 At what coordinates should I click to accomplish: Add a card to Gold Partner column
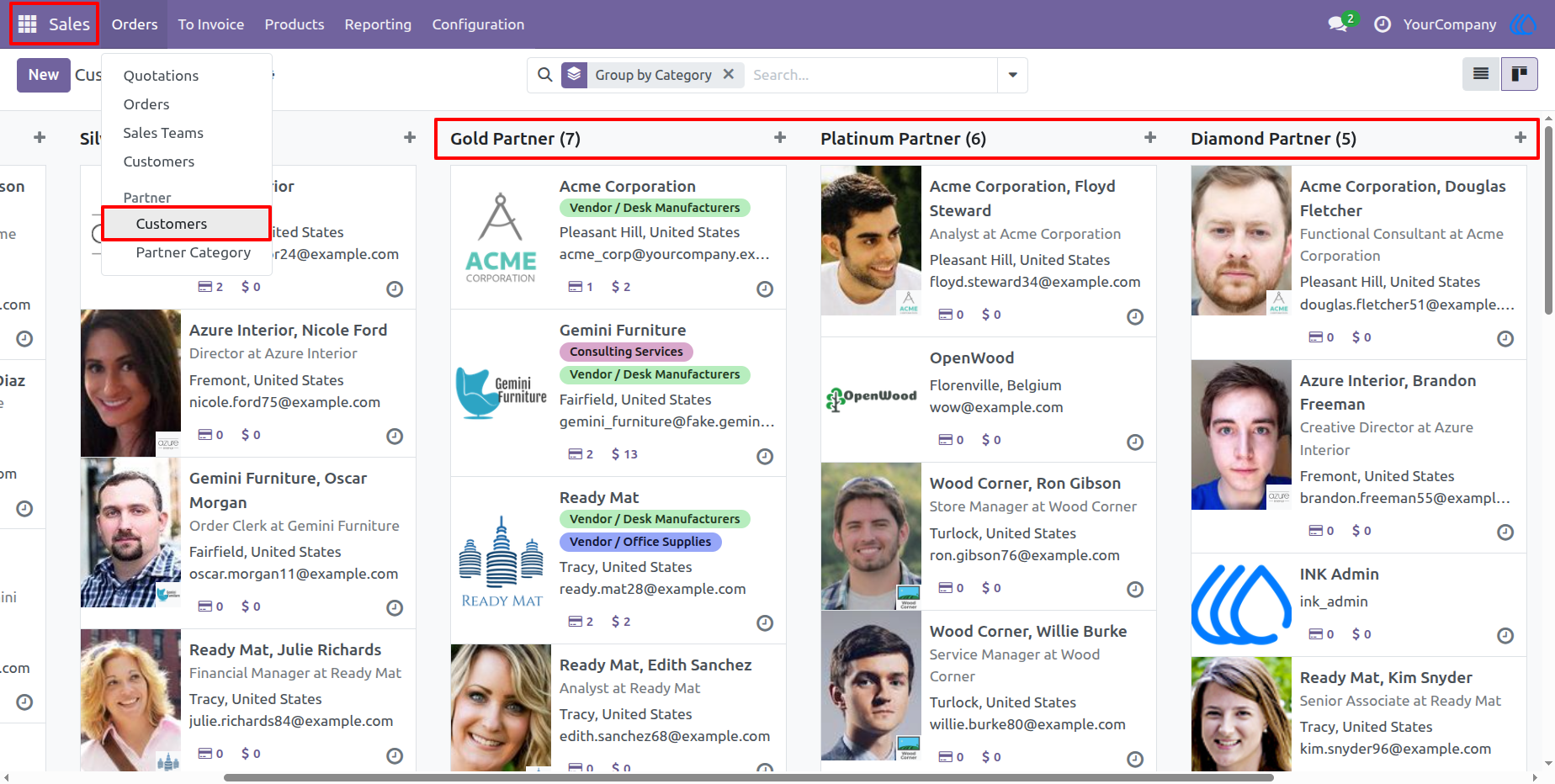(x=780, y=137)
